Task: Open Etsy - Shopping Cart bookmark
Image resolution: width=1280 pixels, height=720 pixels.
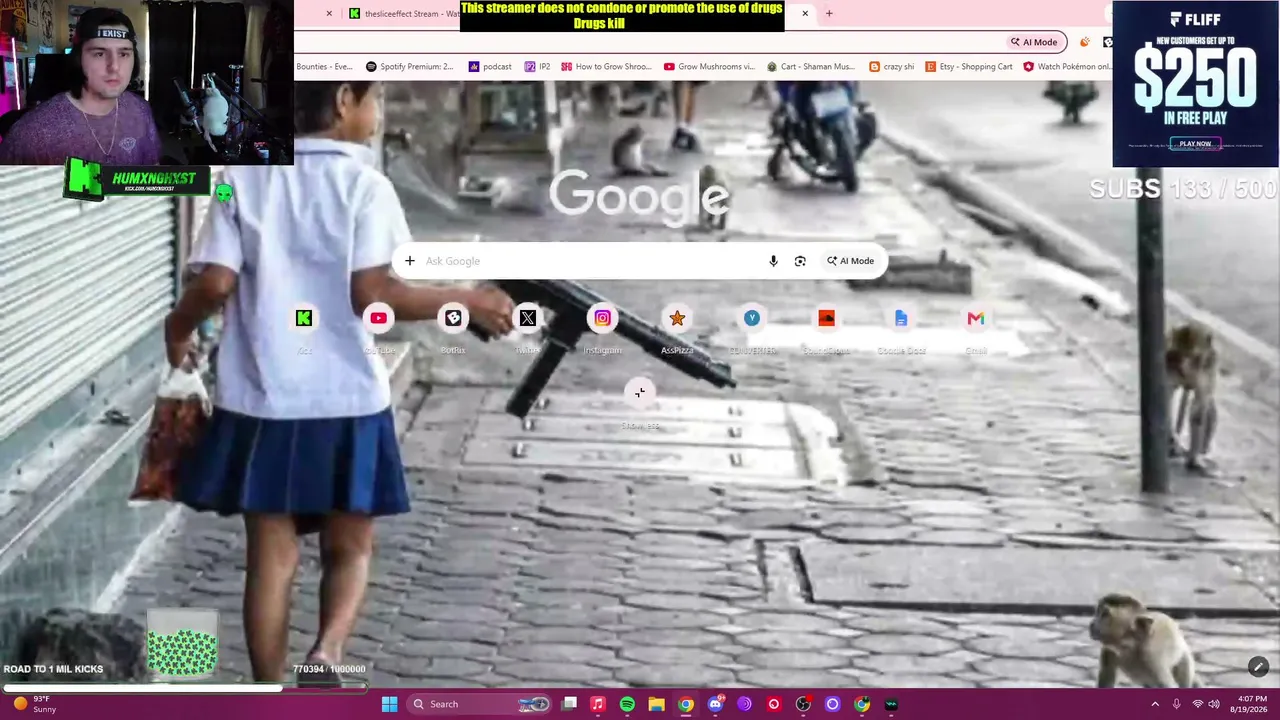Action: [x=968, y=67]
